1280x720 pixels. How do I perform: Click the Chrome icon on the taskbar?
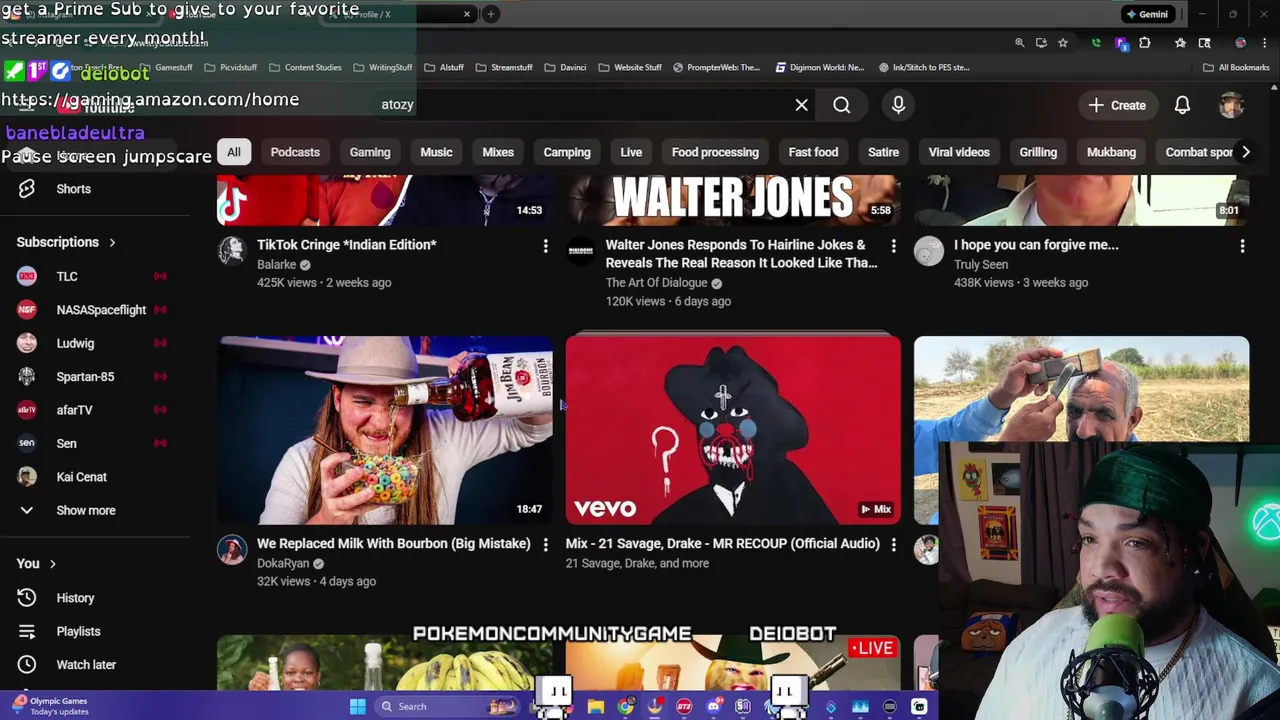point(625,707)
